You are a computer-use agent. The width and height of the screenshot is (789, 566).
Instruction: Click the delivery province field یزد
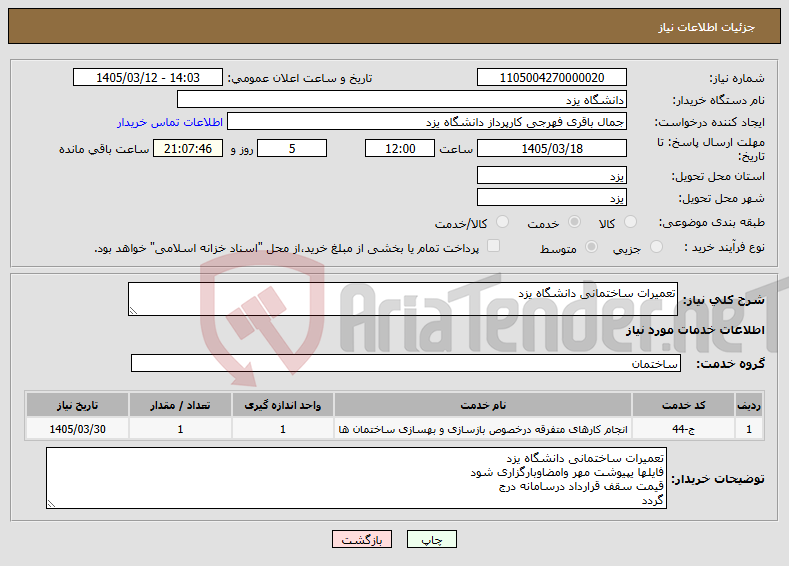[x=551, y=176]
